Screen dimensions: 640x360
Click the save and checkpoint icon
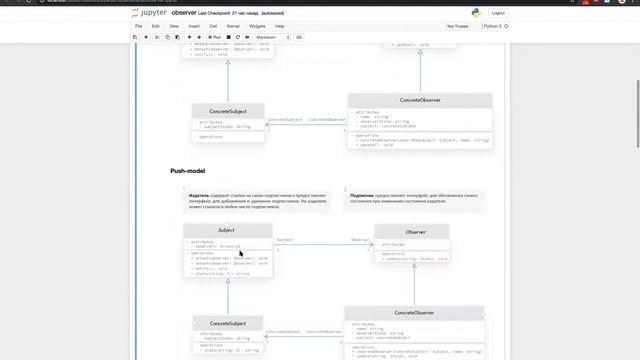[x=135, y=37]
